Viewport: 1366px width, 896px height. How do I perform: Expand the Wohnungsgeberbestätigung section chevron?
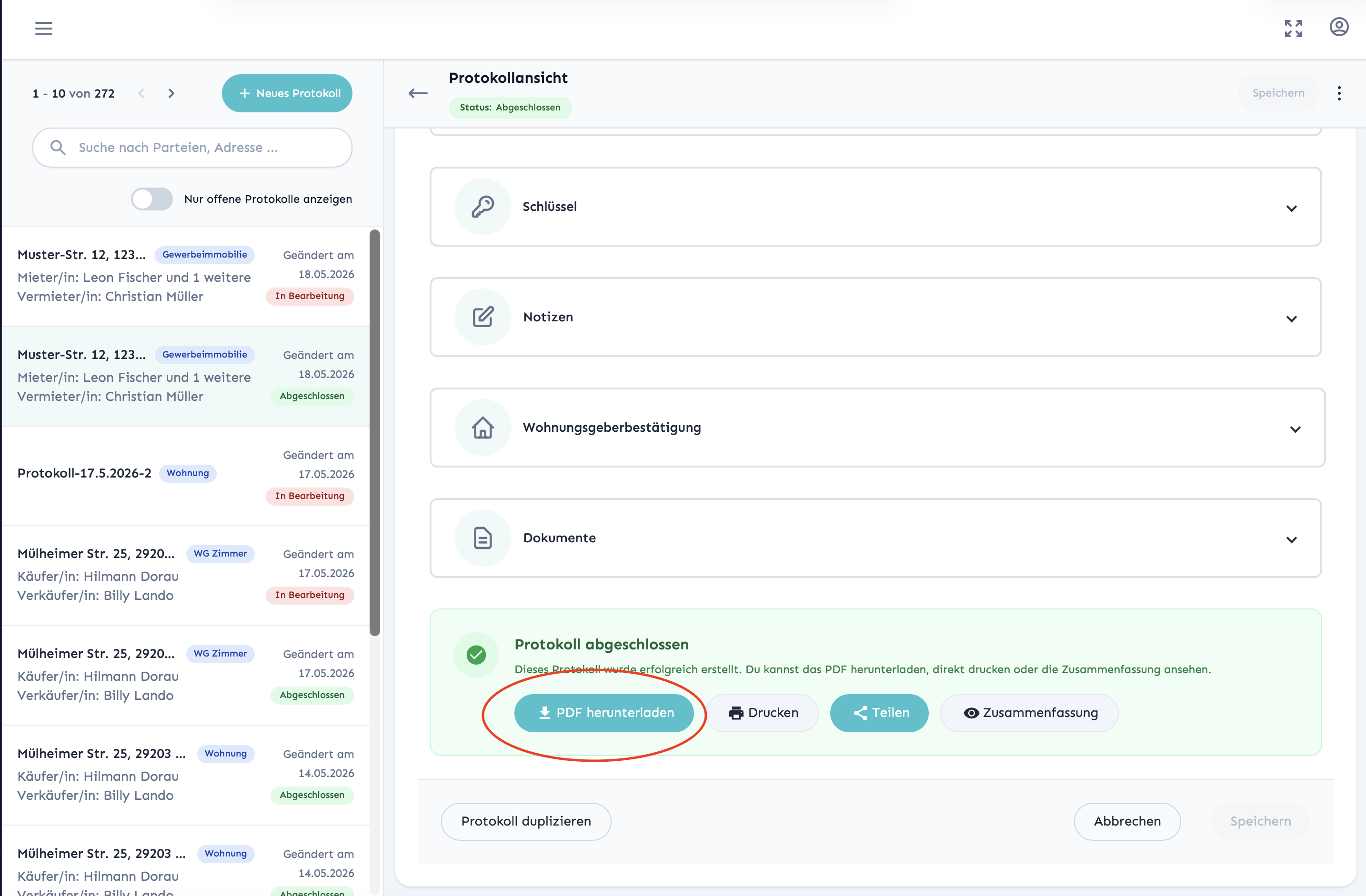pos(1295,429)
